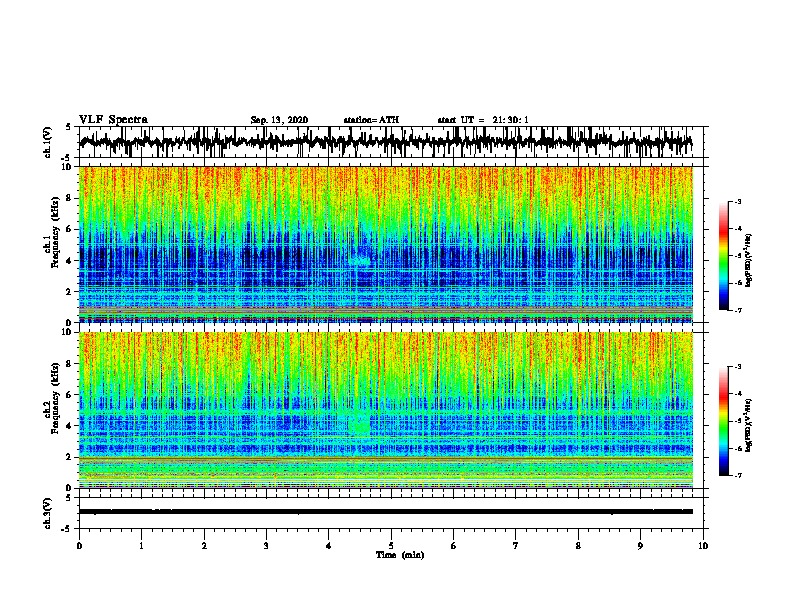The image size is (792, 612).
Task: Click time axis tick label "9"
Action: 640,546
